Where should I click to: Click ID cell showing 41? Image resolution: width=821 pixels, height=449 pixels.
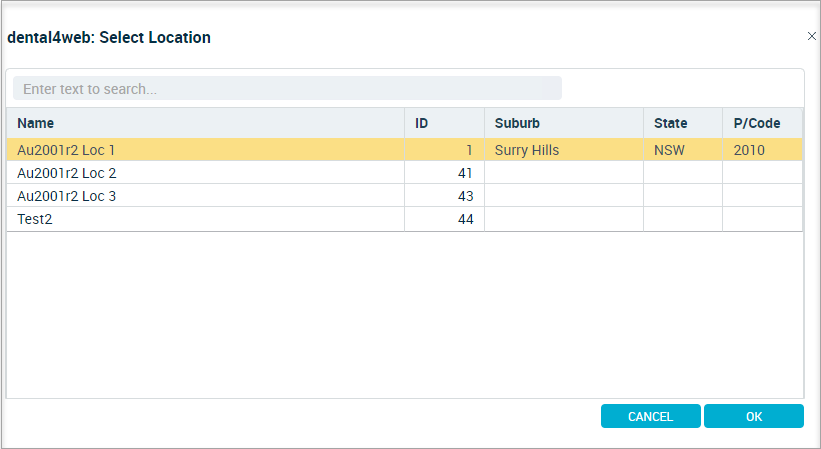[x=445, y=173]
